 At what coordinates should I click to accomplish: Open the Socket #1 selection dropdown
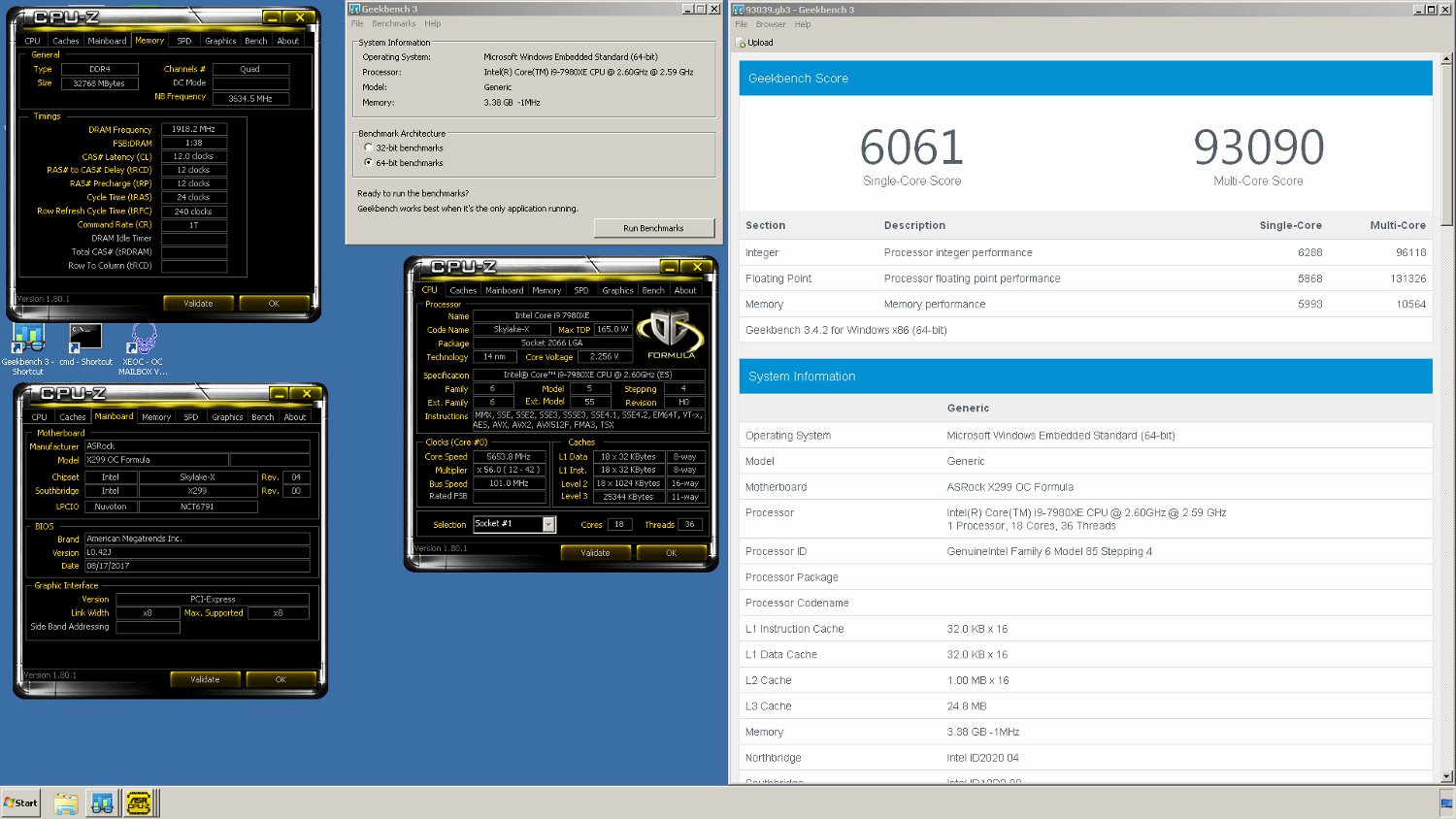[548, 524]
